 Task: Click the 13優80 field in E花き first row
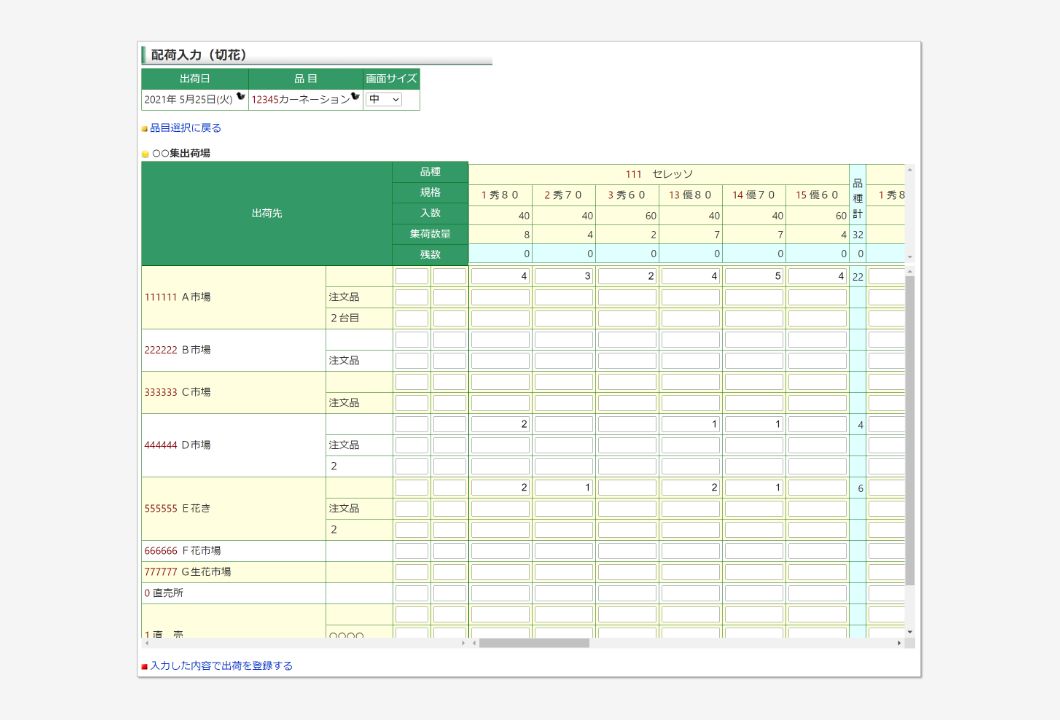pyautogui.click(x=690, y=487)
